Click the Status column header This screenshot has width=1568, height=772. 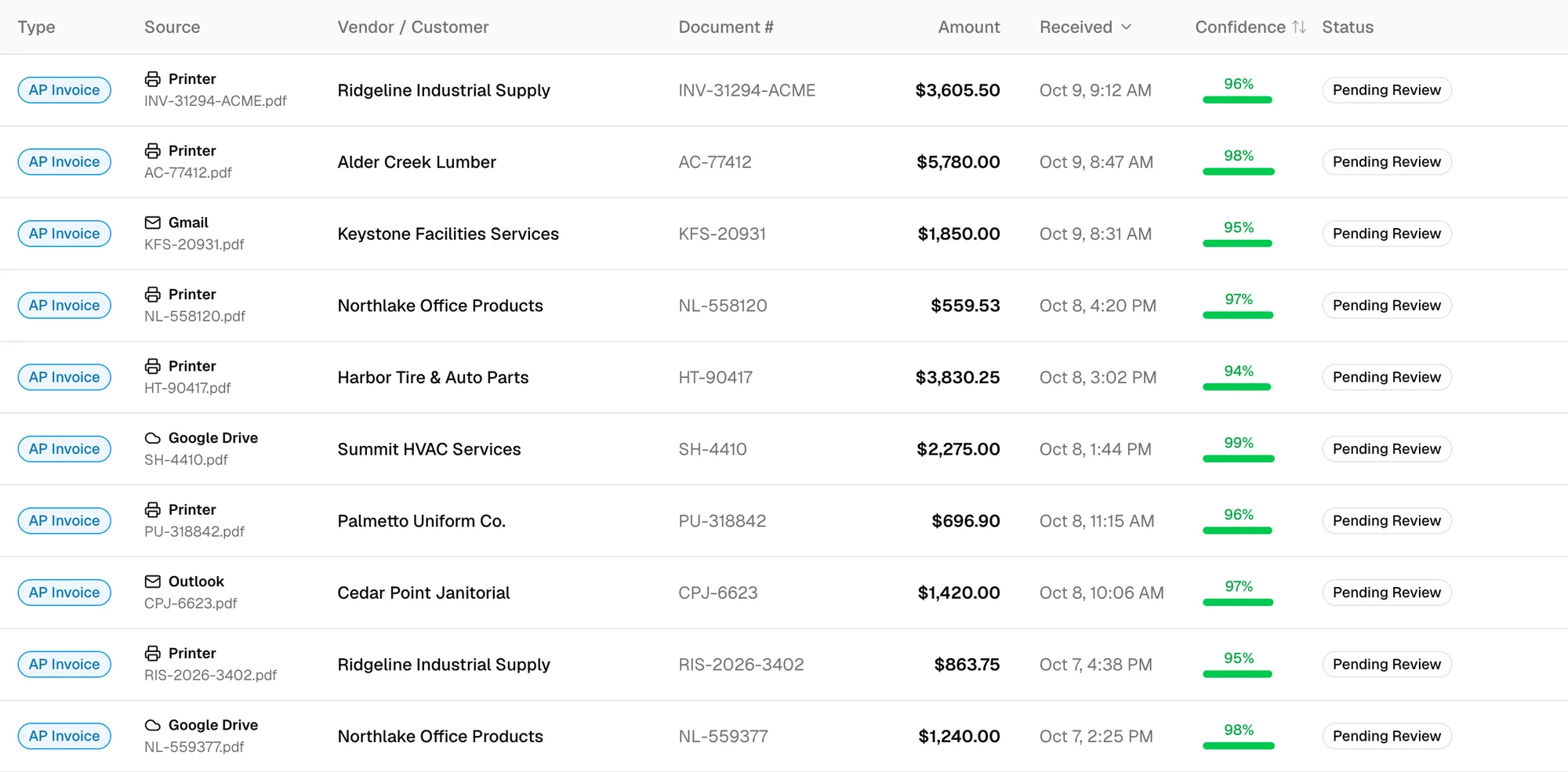pyautogui.click(x=1348, y=27)
